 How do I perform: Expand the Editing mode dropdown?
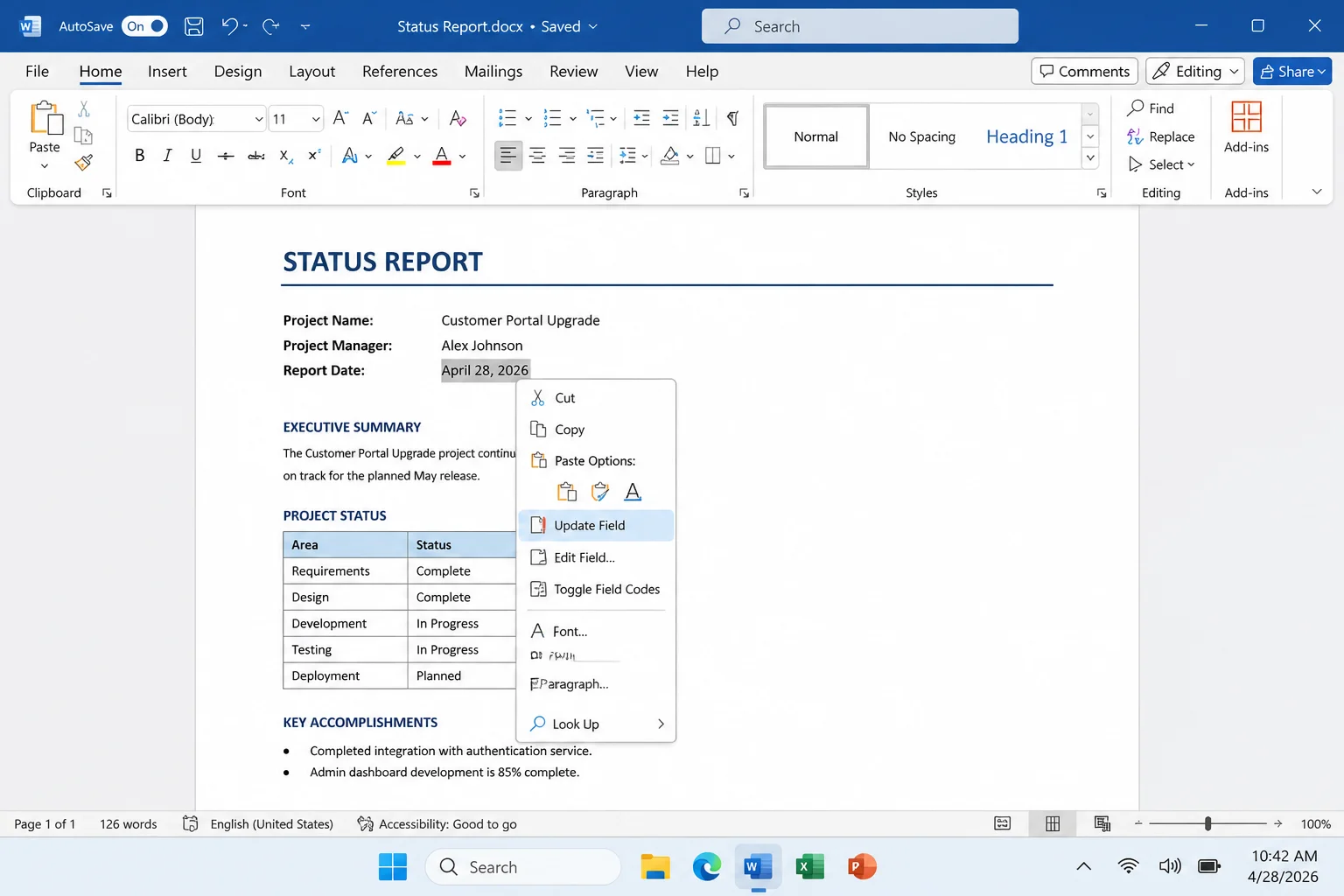click(1234, 72)
